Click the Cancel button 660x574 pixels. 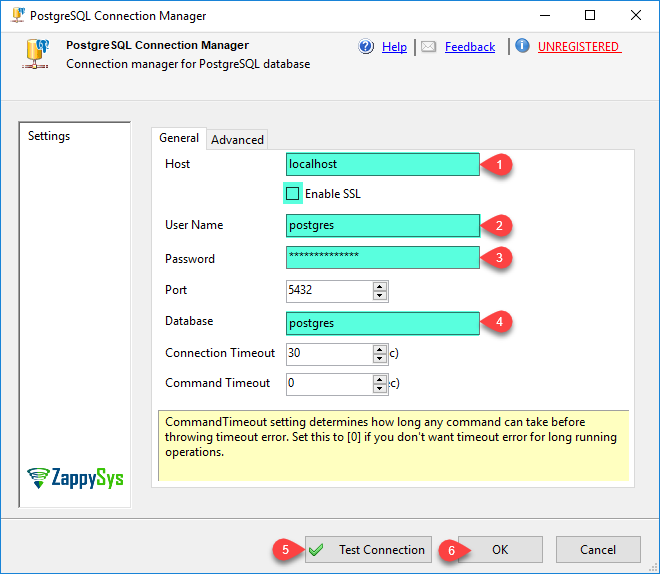pyautogui.click(x=598, y=550)
